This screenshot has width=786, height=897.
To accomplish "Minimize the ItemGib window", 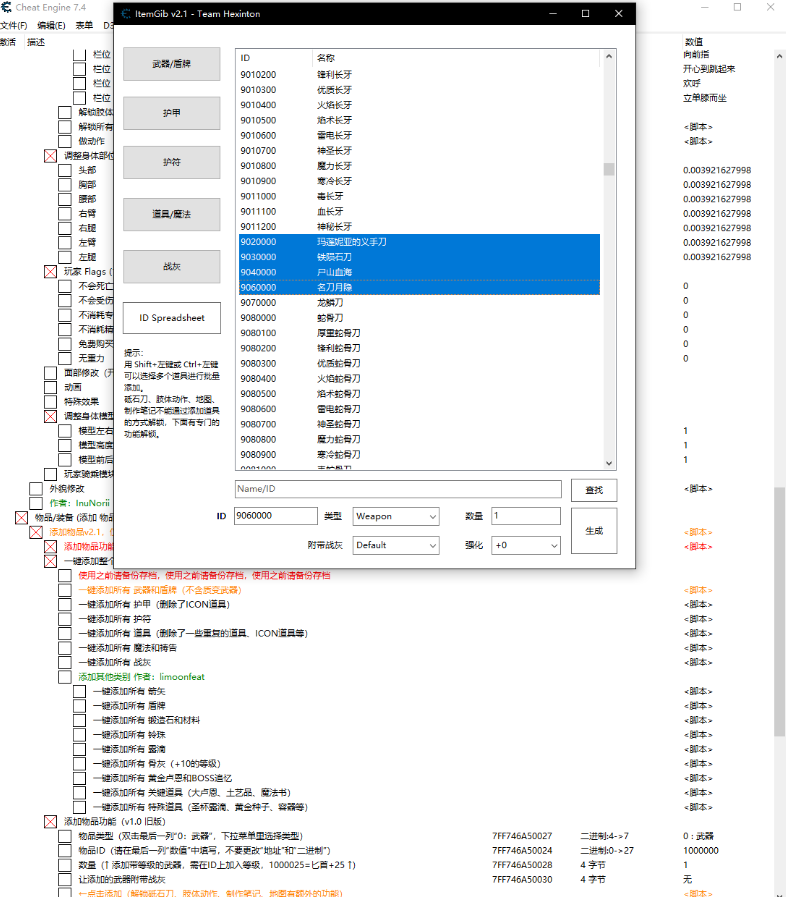I will click(553, 14).
